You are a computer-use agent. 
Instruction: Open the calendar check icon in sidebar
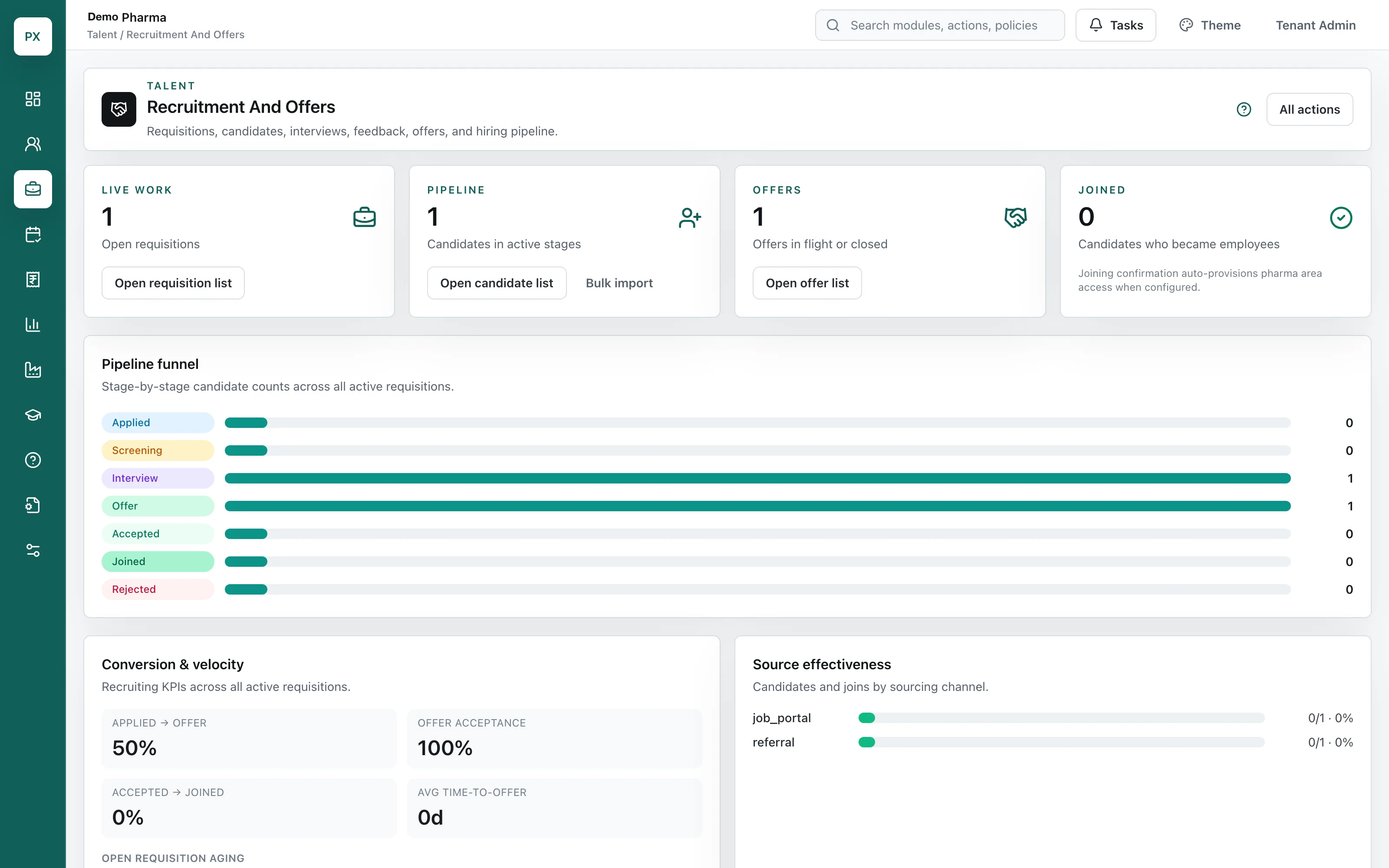point(33,234)
